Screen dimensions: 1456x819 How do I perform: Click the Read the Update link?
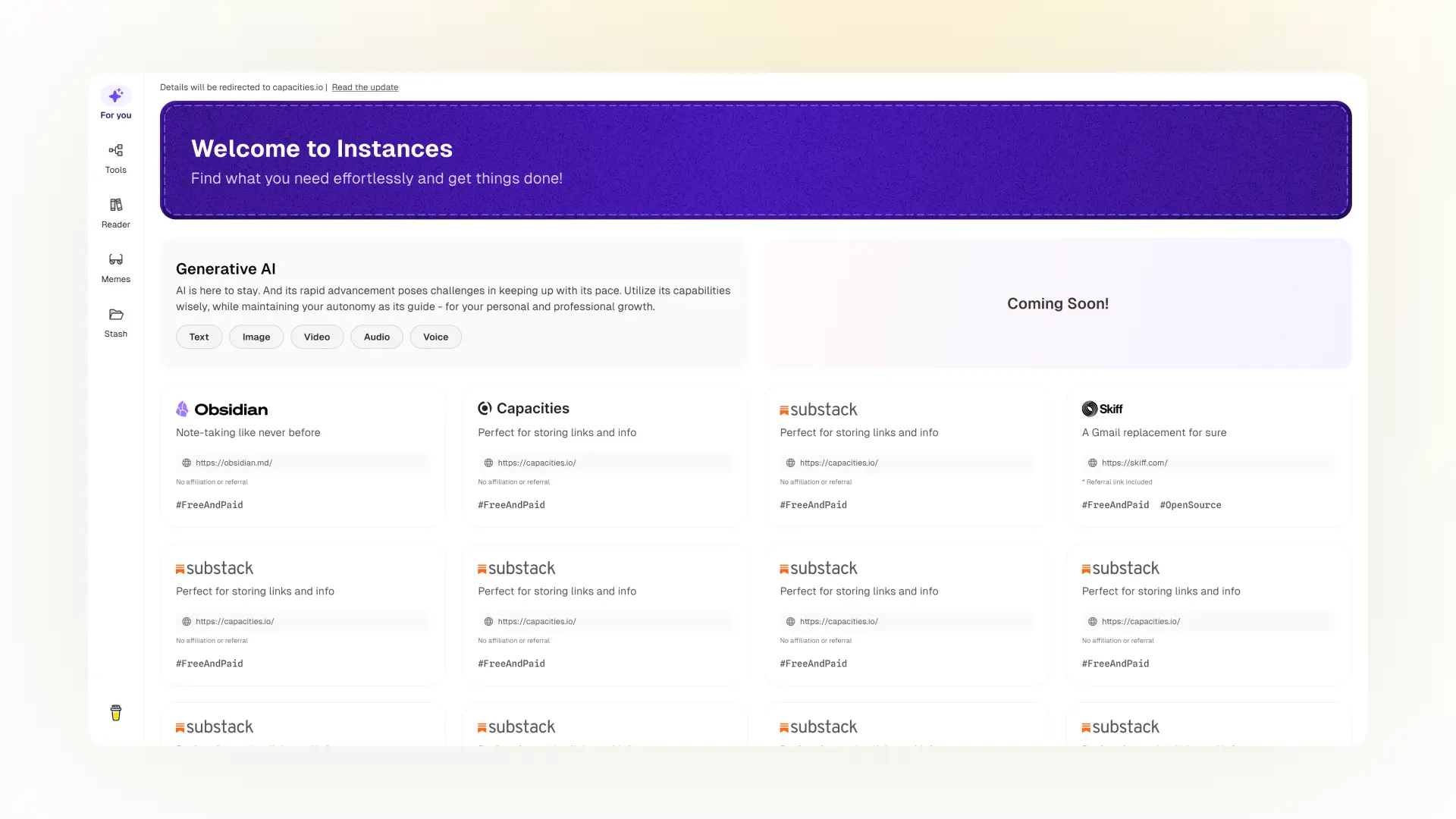coord(365,87)
